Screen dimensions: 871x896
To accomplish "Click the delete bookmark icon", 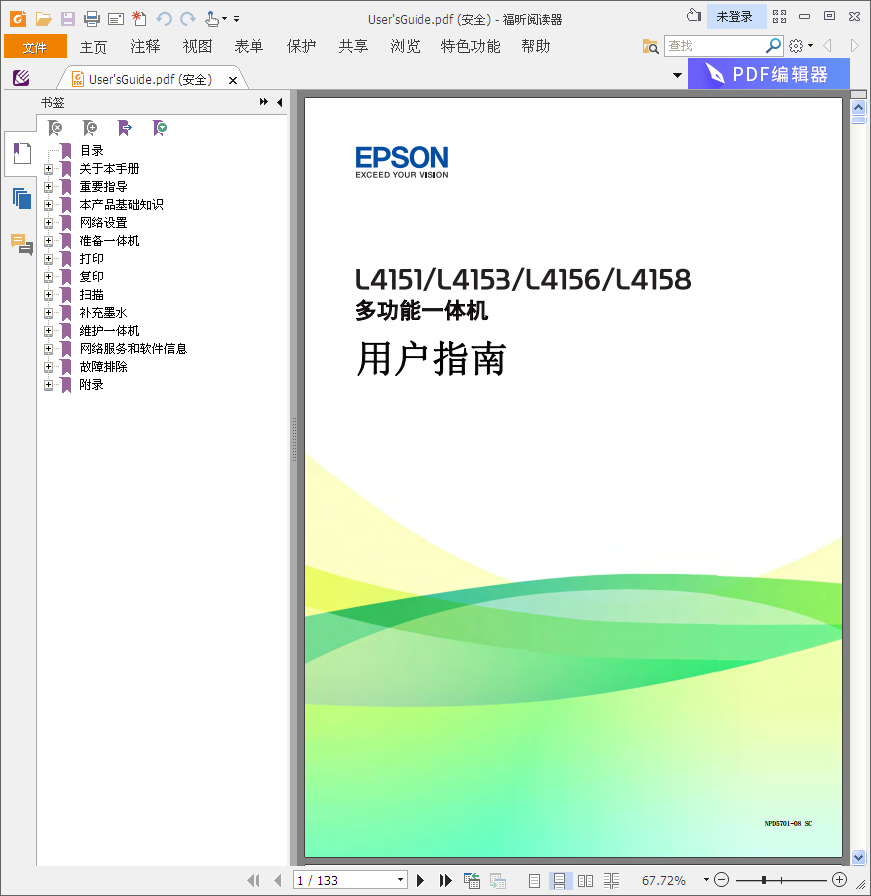I will [x=55, y=128].
